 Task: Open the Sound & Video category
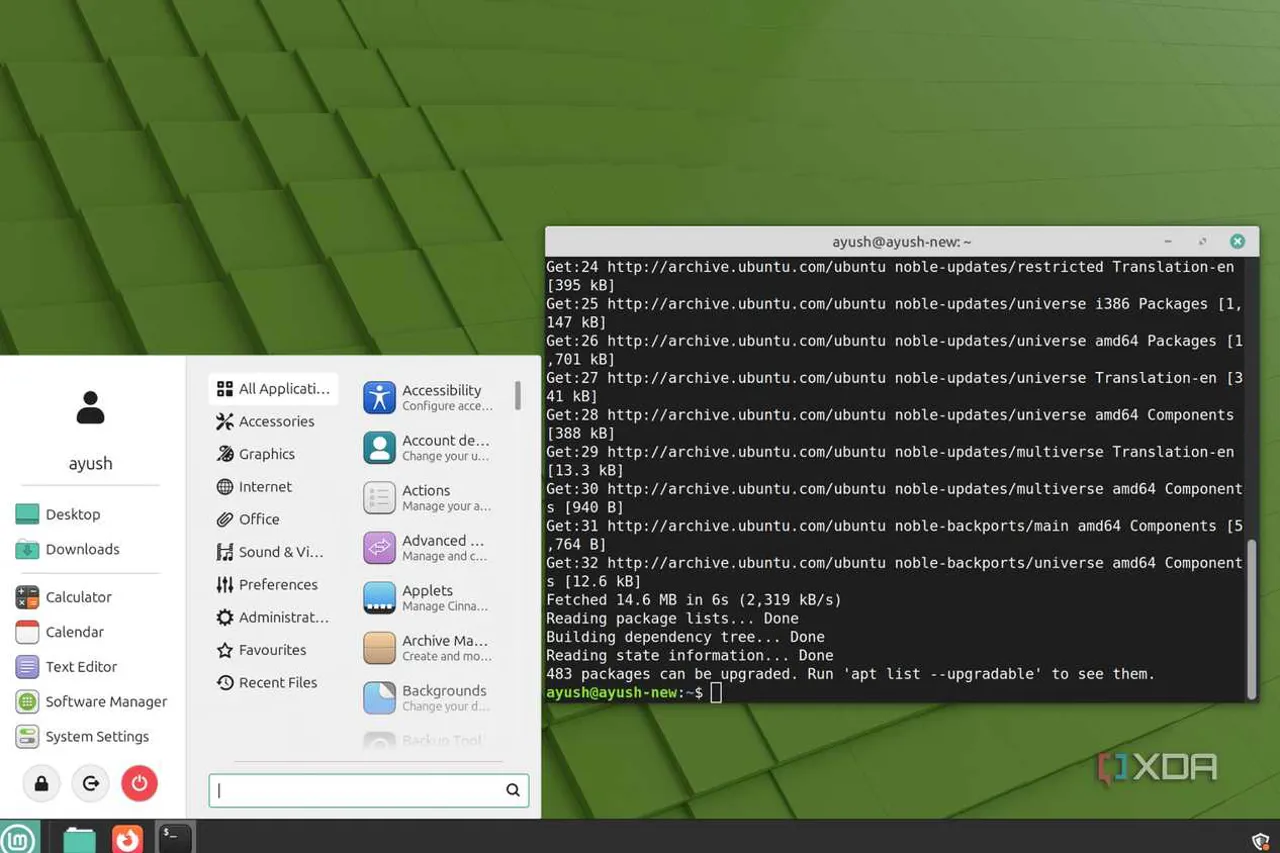pyautogui.click(x=269, y=552)
